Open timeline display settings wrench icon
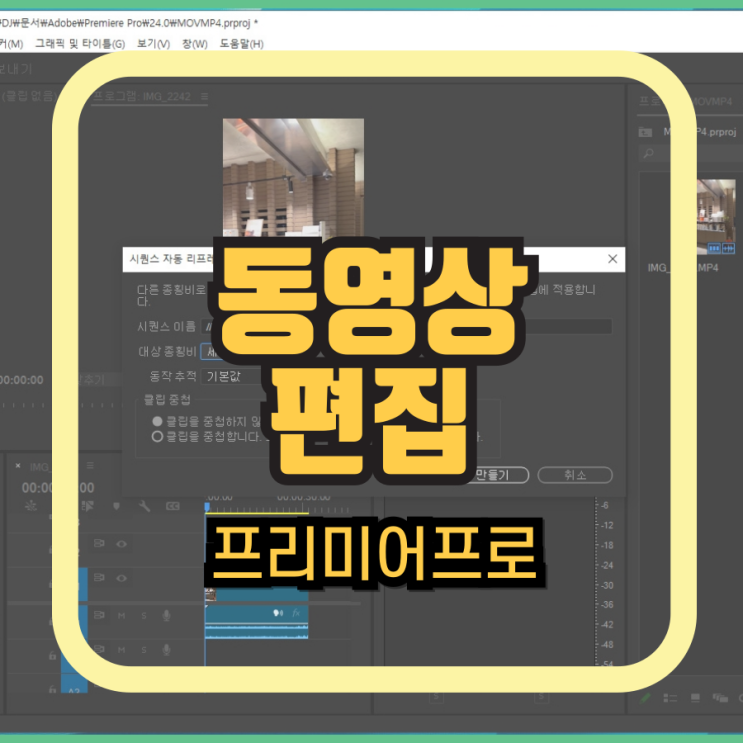743x743 pixels. point(145,506)
